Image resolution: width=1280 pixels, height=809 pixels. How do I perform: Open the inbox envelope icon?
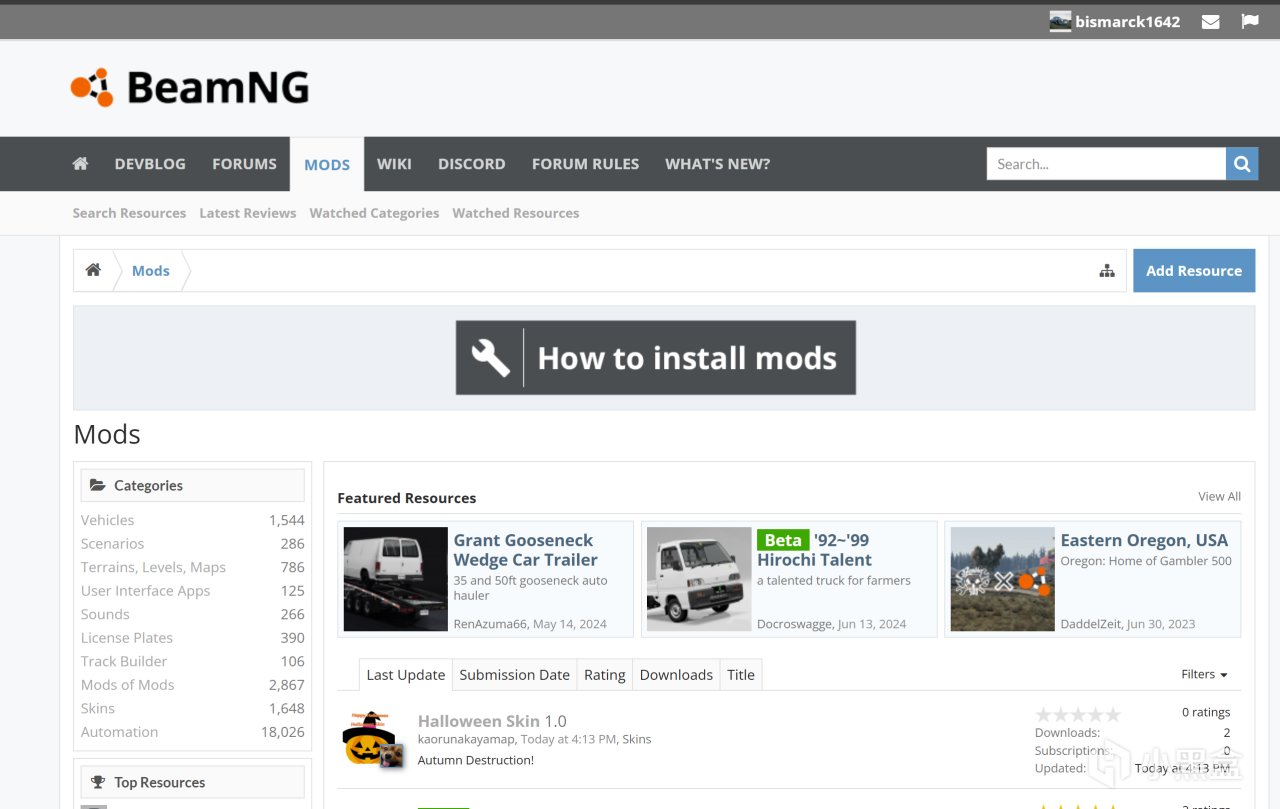click(1210, 22)
